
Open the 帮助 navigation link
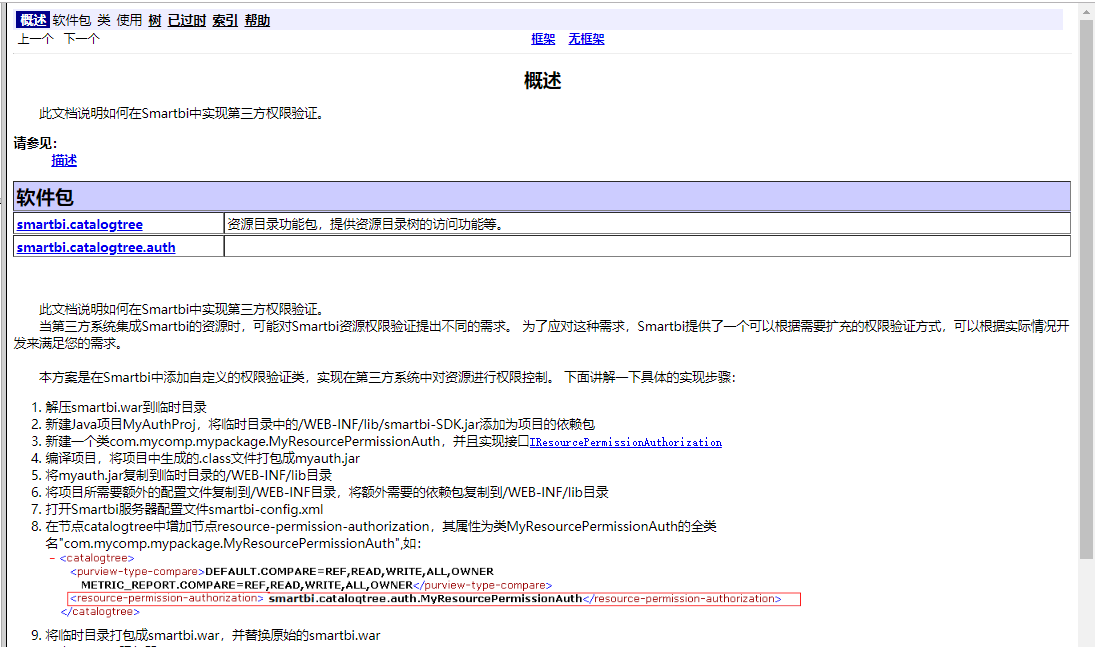point(257,20)
